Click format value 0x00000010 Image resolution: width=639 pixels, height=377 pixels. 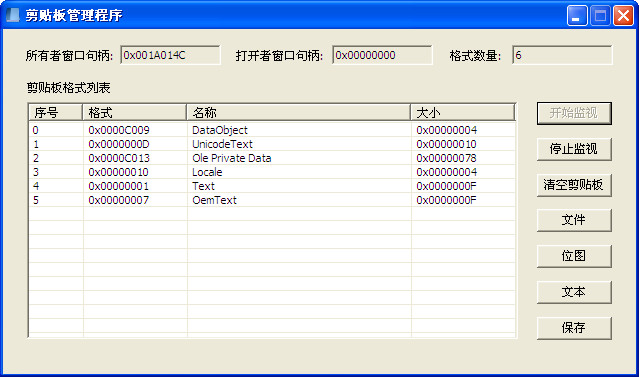tap(119, 172)
